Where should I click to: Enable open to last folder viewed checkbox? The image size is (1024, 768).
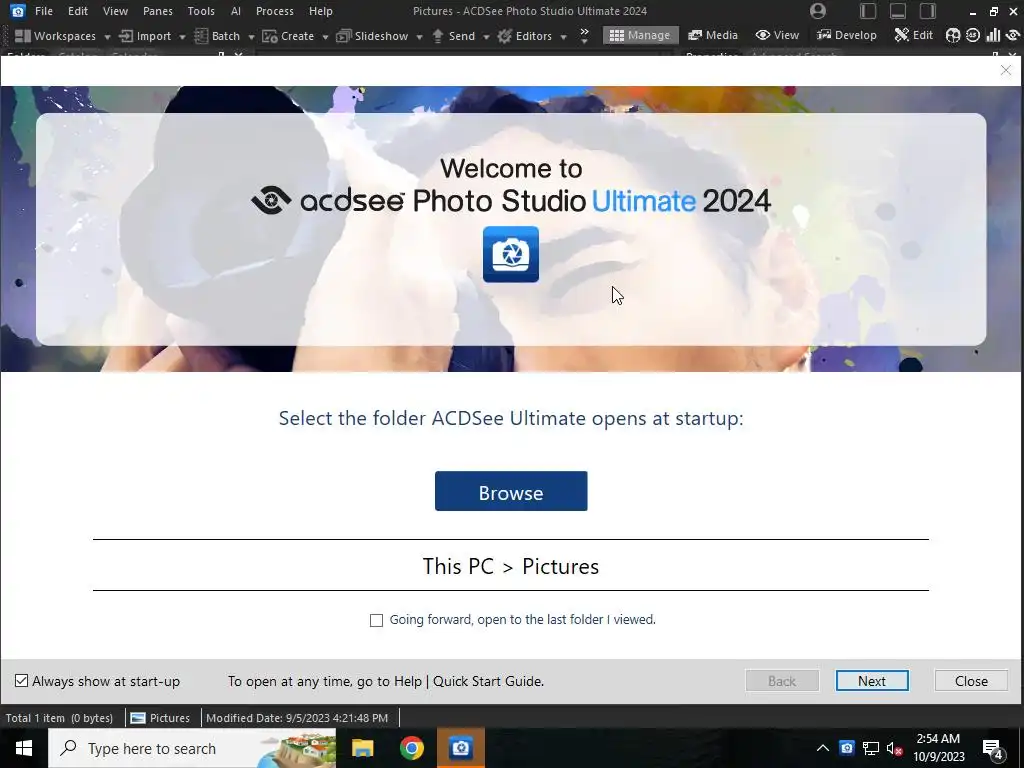[376, 620]
